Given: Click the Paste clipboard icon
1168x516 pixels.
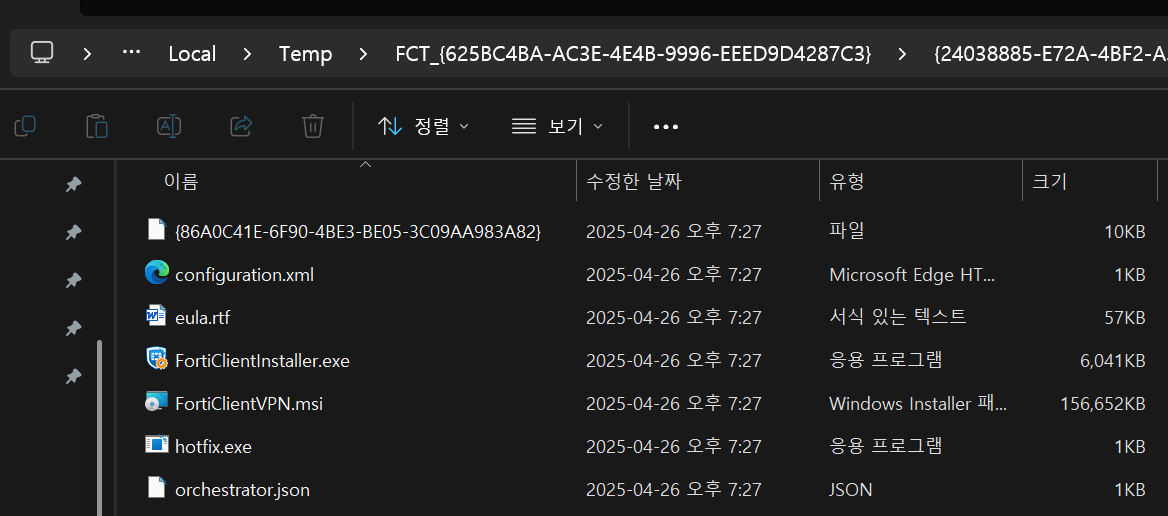Looking at the screenshot, I should (97, 126).
